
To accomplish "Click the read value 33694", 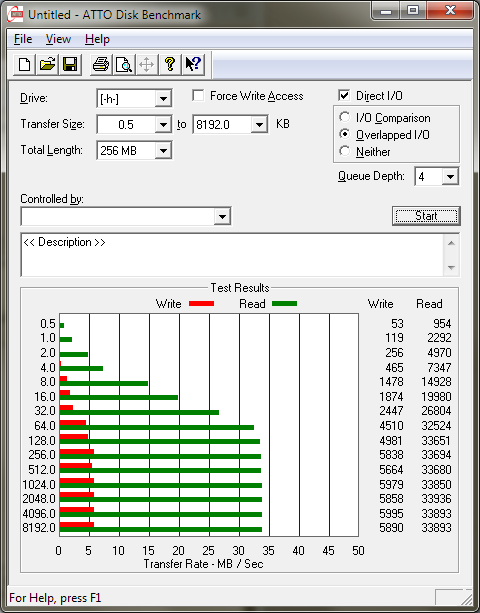I will click(436, 455).
